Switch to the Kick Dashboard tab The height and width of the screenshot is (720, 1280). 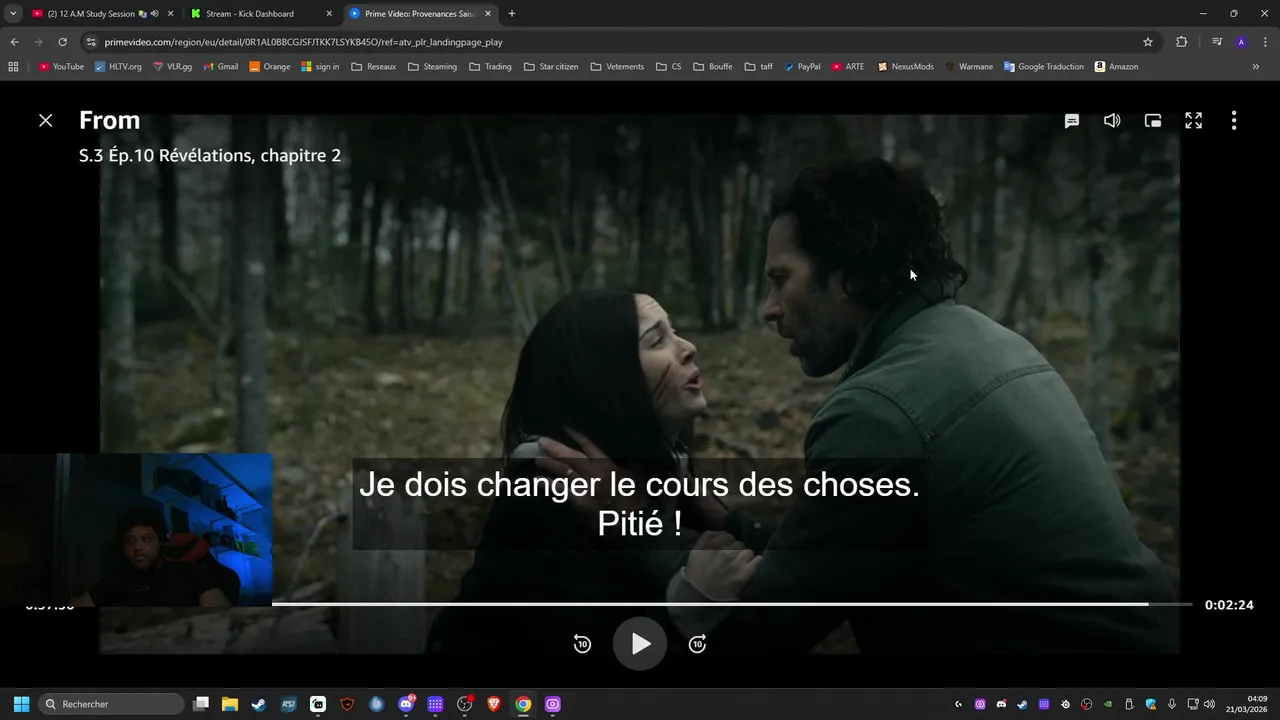250,14
